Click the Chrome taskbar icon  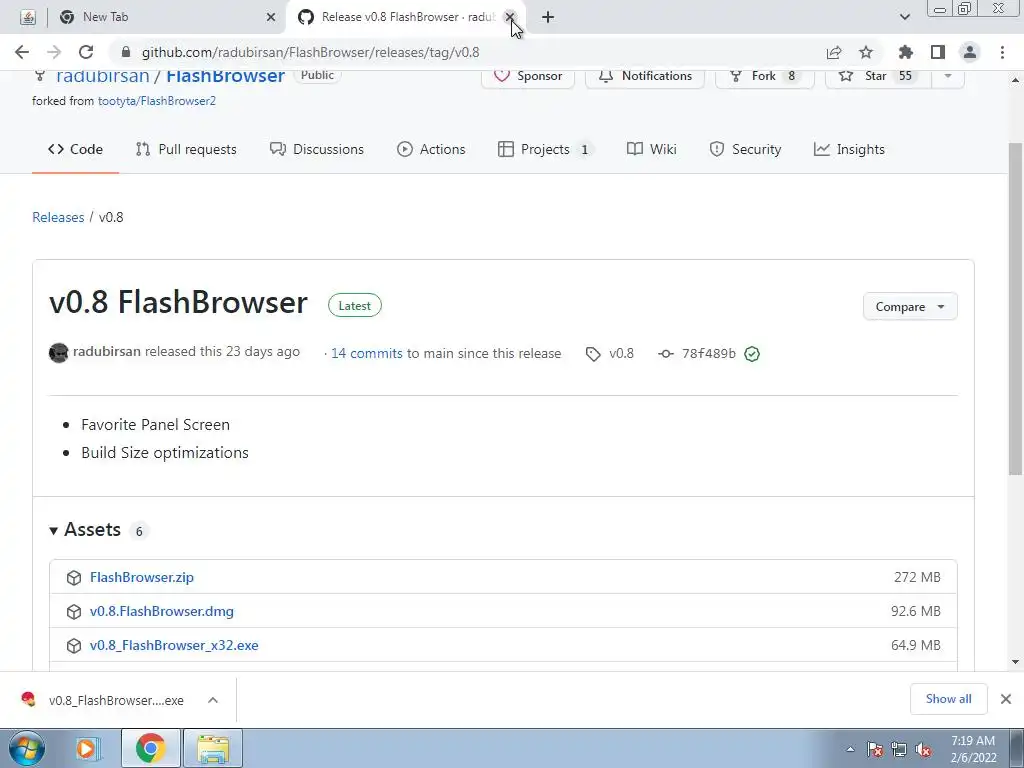tap(151, 748)
